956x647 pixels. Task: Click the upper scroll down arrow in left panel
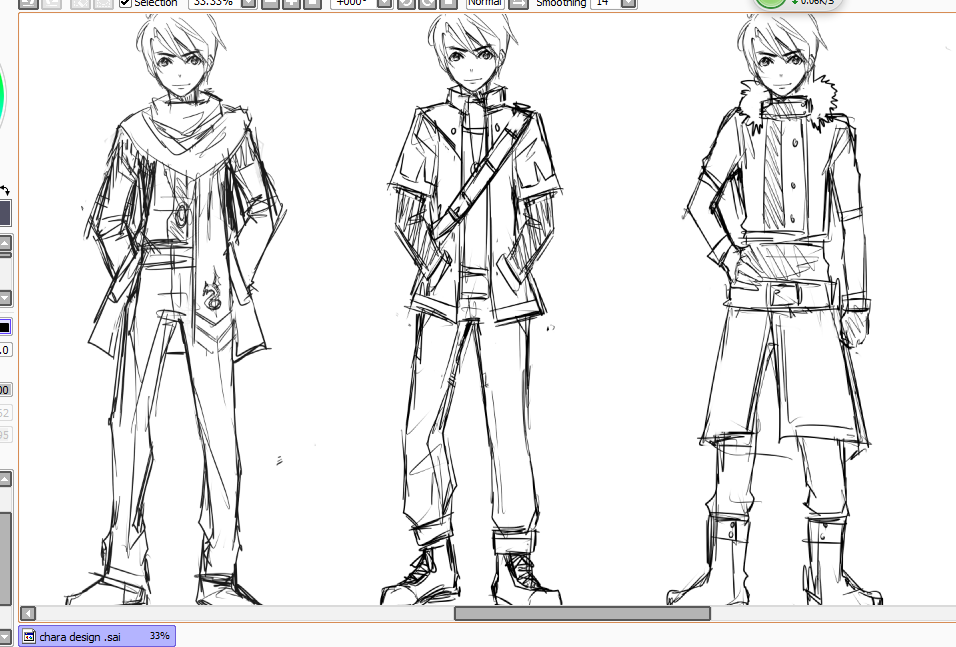tap(5, 298)
